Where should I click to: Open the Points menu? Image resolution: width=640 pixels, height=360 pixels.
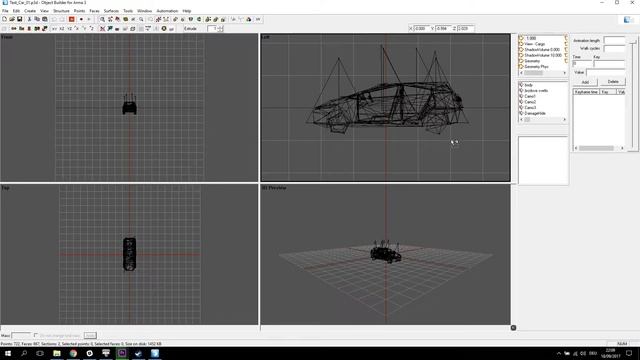(79, 11)
